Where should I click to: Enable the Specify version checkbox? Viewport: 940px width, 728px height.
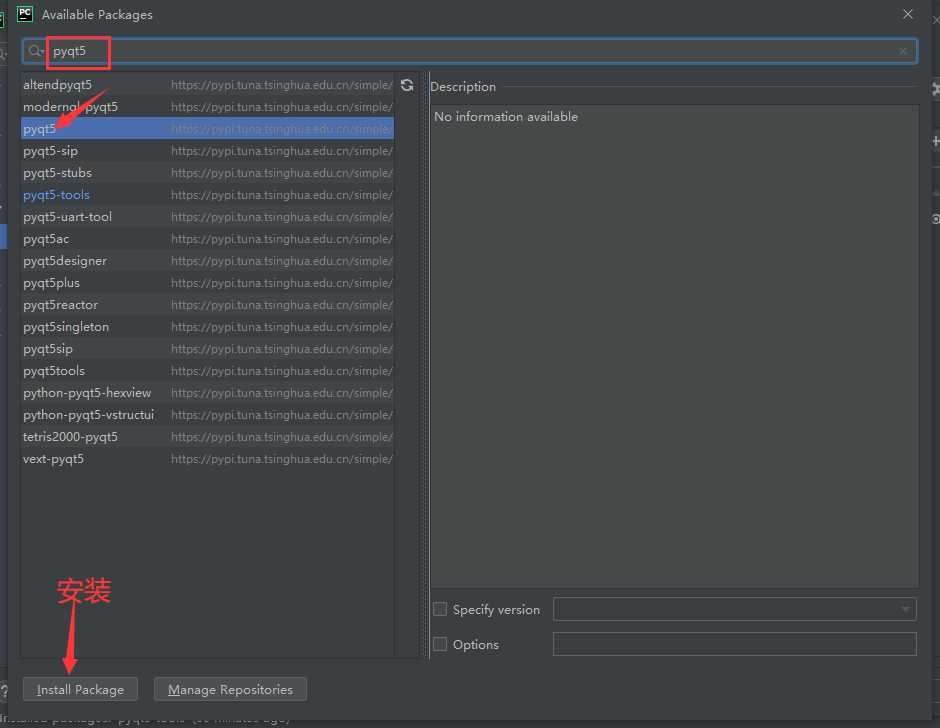click(440, 609)
